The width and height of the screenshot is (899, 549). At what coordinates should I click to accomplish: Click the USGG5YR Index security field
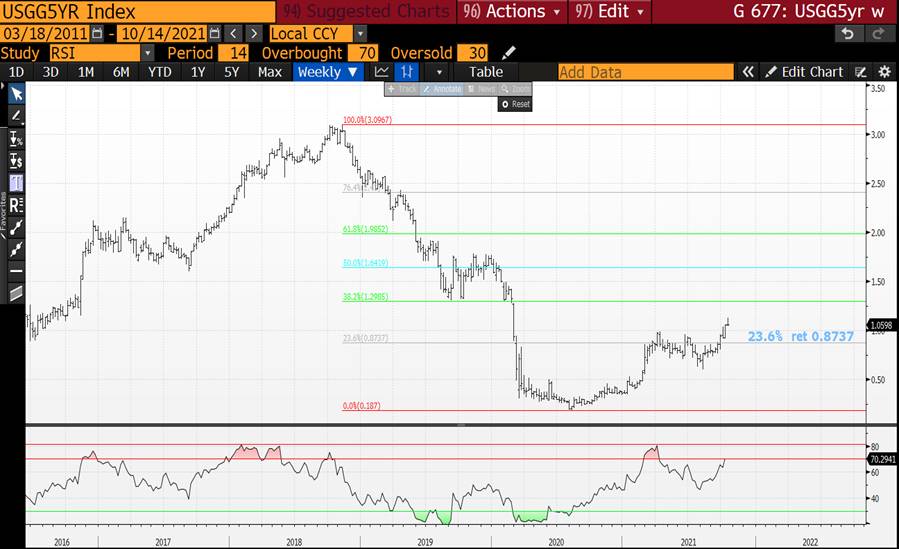(138, 11)
